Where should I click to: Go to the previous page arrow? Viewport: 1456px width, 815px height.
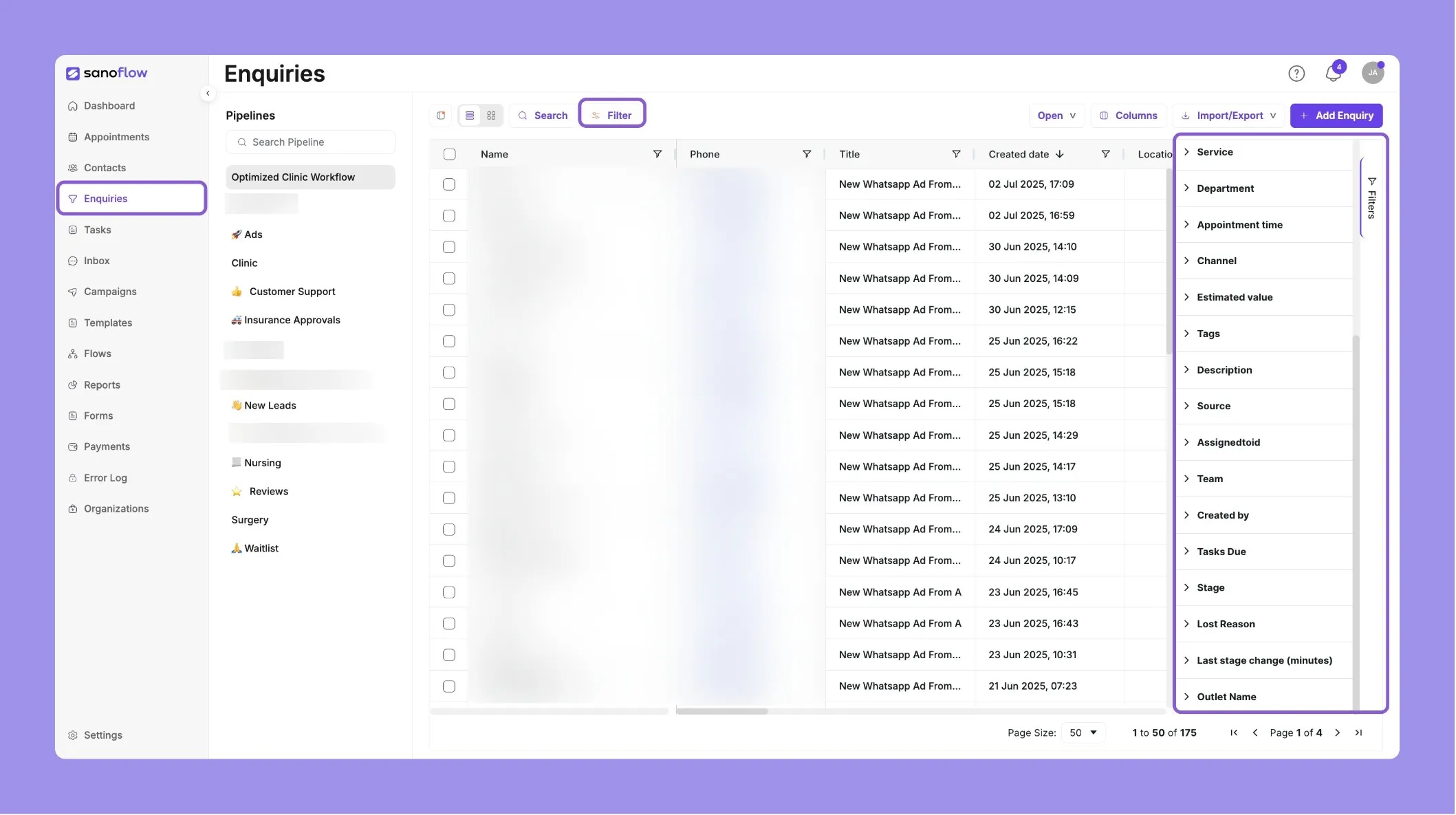pos(1255,733)
